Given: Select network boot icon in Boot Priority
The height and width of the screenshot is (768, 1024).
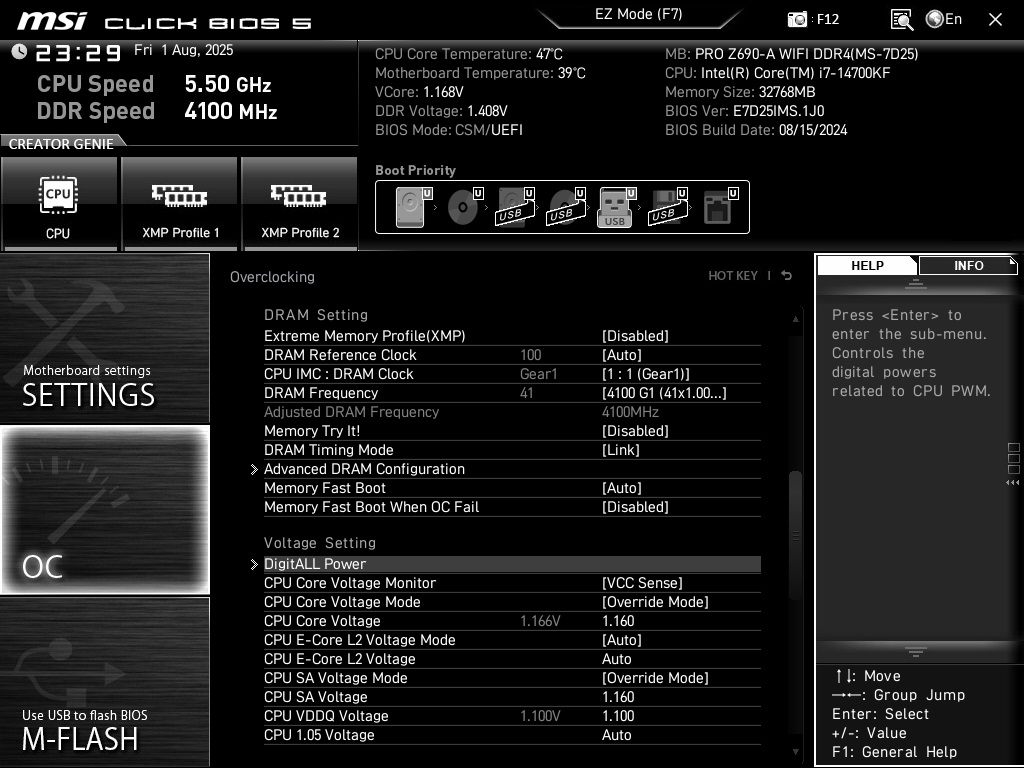Looking at the screenshot, I should click(720, 207).
